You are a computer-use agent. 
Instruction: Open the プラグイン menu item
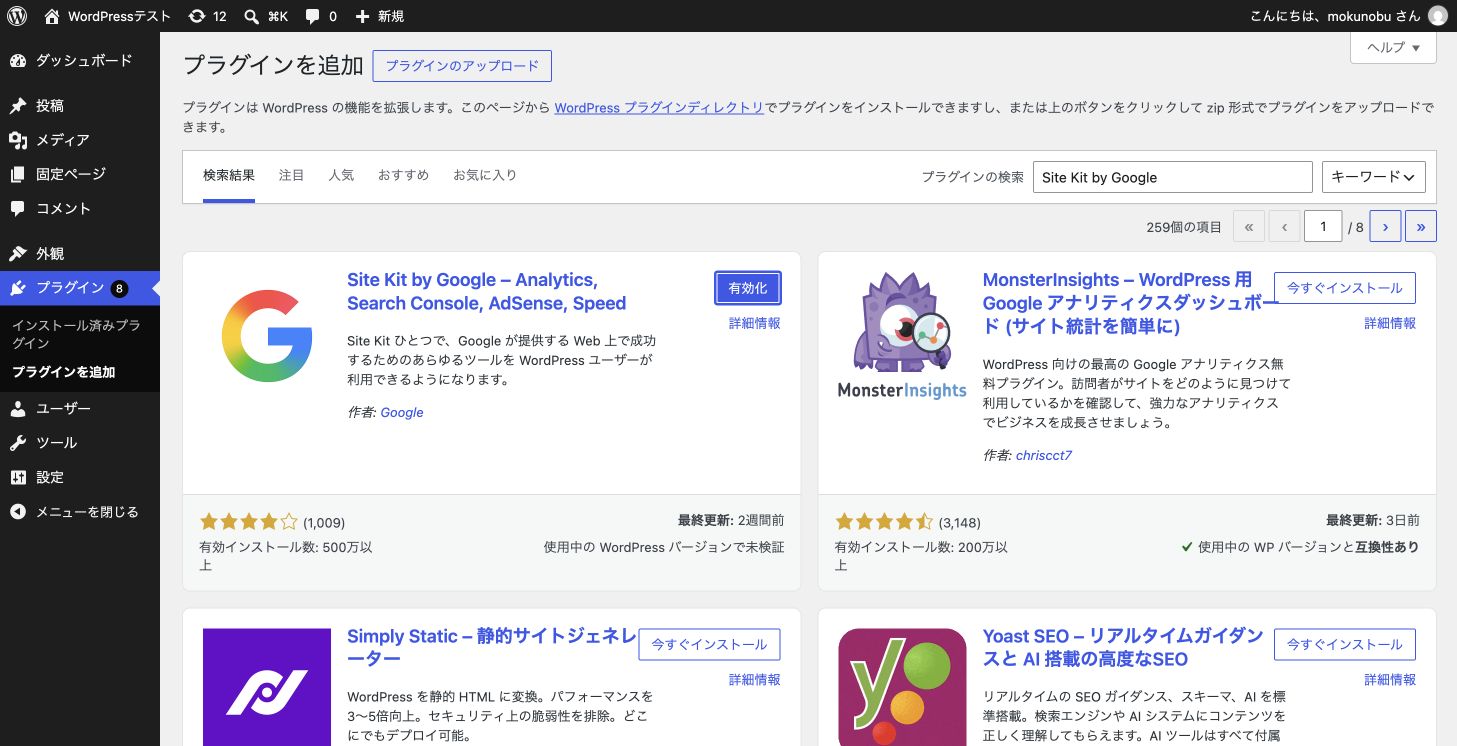click(80, 288)
